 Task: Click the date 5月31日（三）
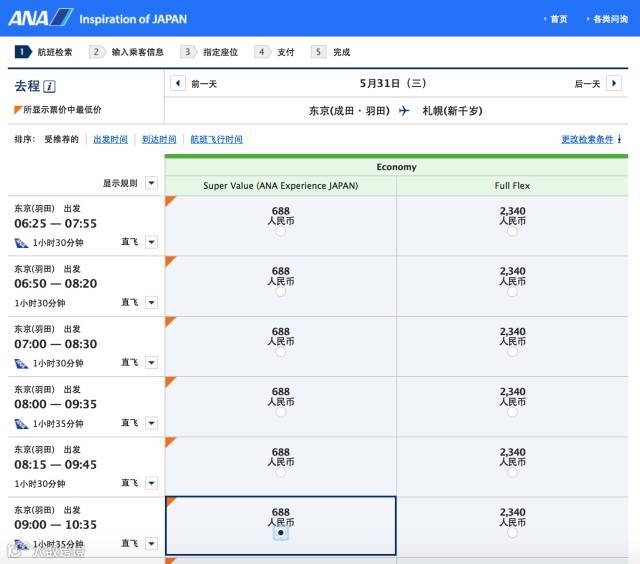(x=393, y=83)
